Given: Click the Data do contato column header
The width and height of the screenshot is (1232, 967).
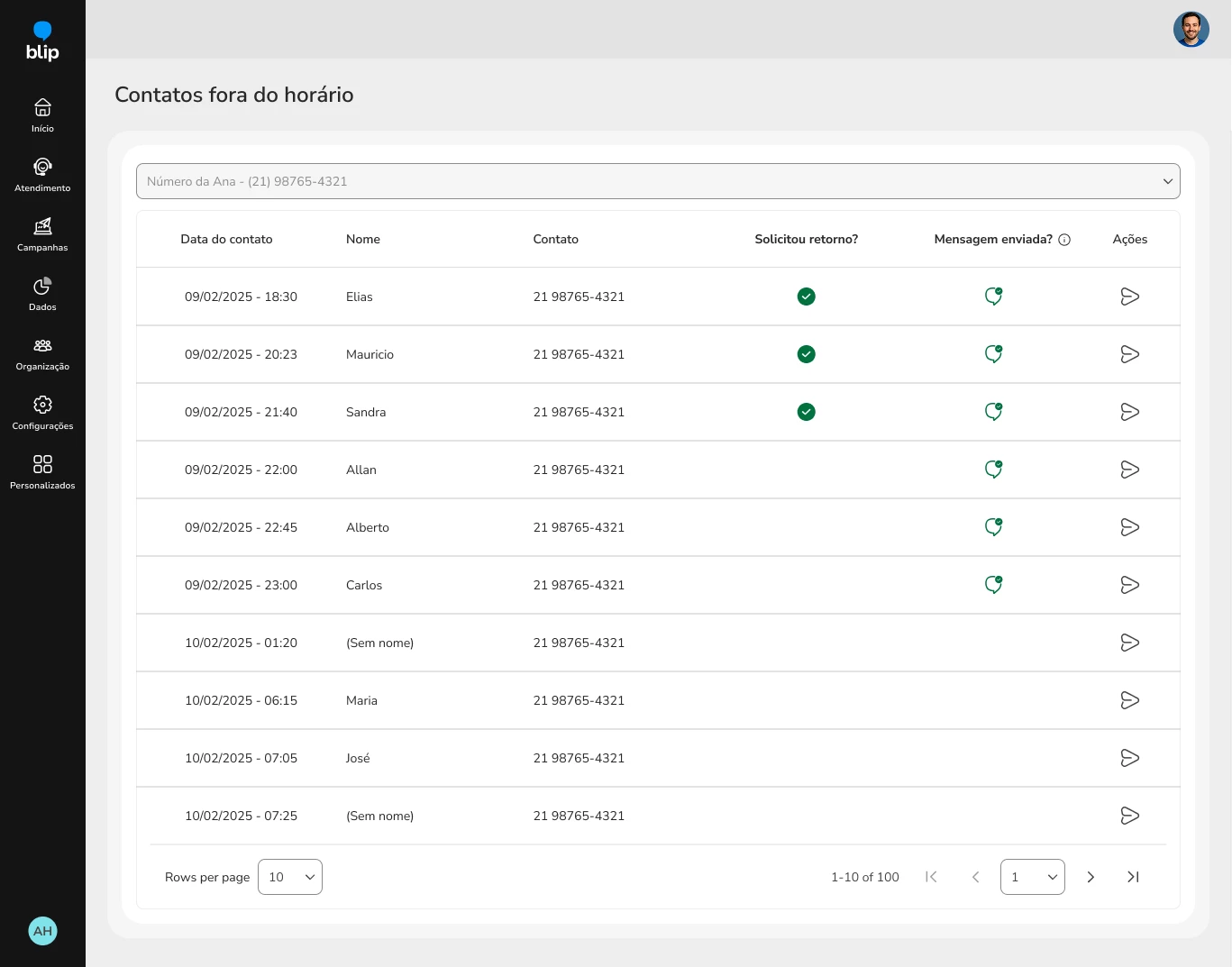Looking at the screenshot, I should coord(226,240).
